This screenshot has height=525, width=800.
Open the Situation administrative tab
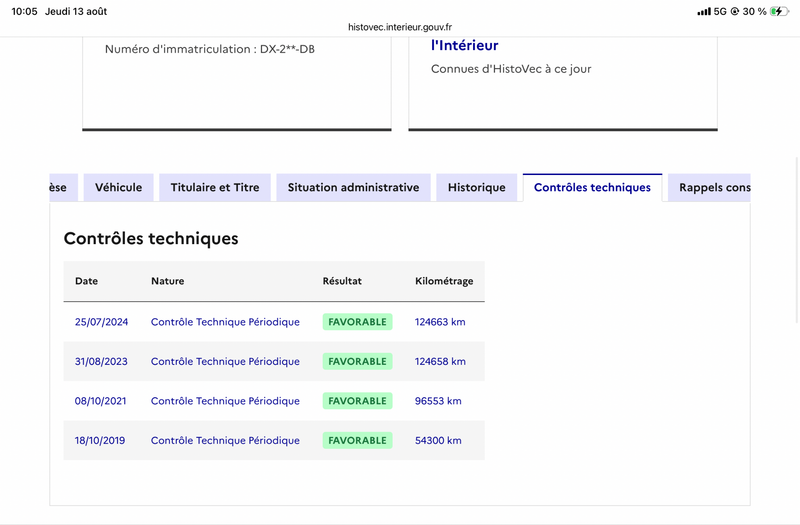353,187
